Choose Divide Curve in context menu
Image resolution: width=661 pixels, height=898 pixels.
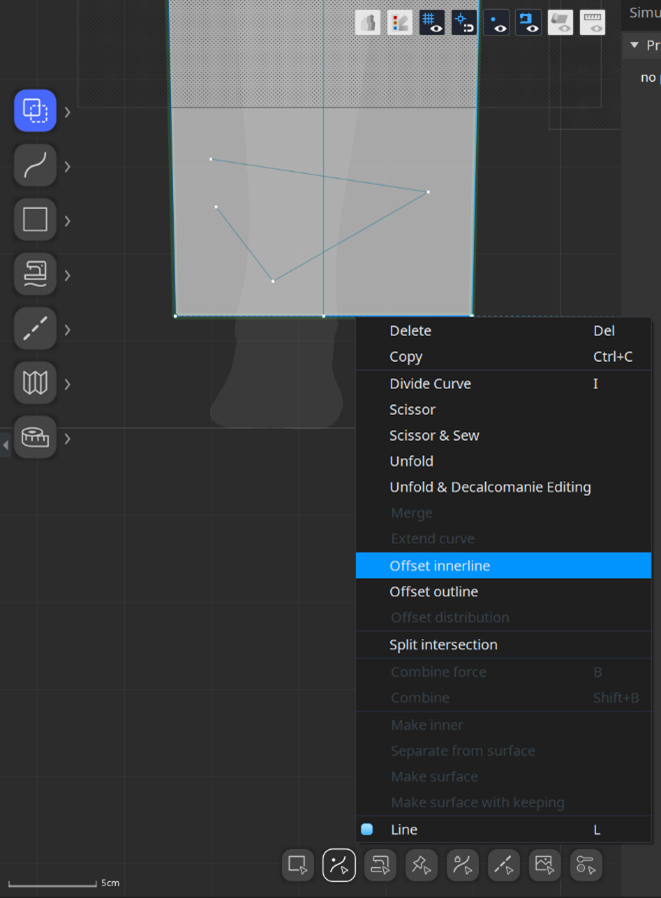(x=503, y=384)
